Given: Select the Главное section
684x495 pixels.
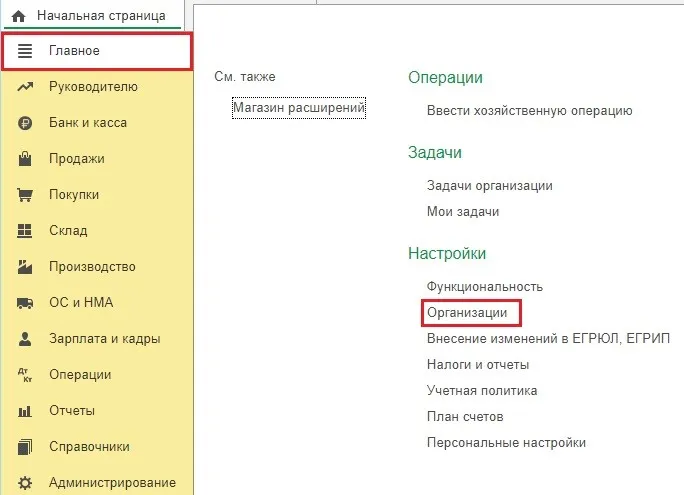Looking at the screenshot, I should click(x=97, y=51).
